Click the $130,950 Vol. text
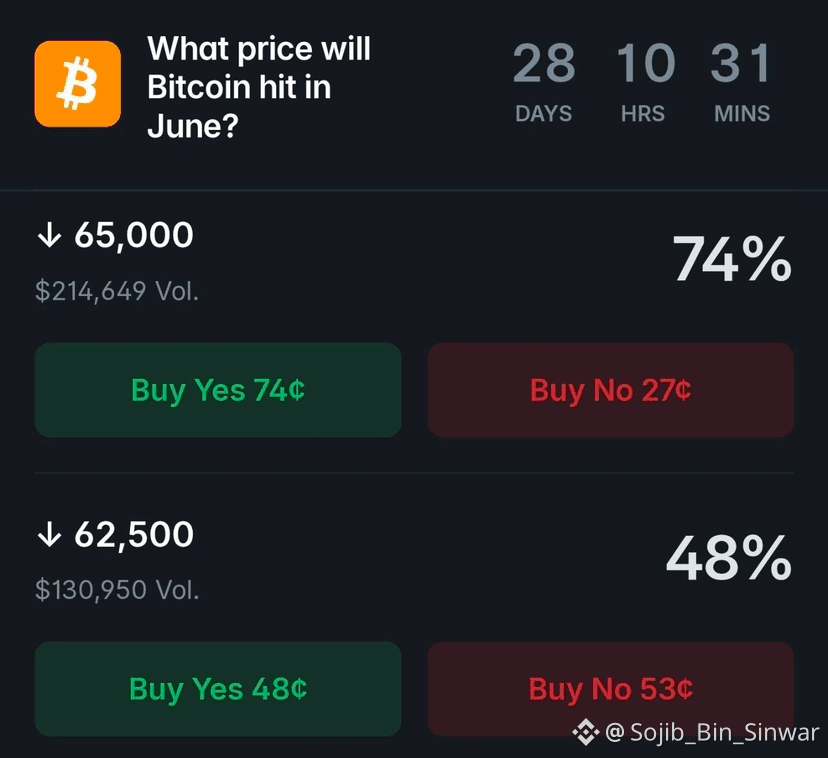 [117, 589]
